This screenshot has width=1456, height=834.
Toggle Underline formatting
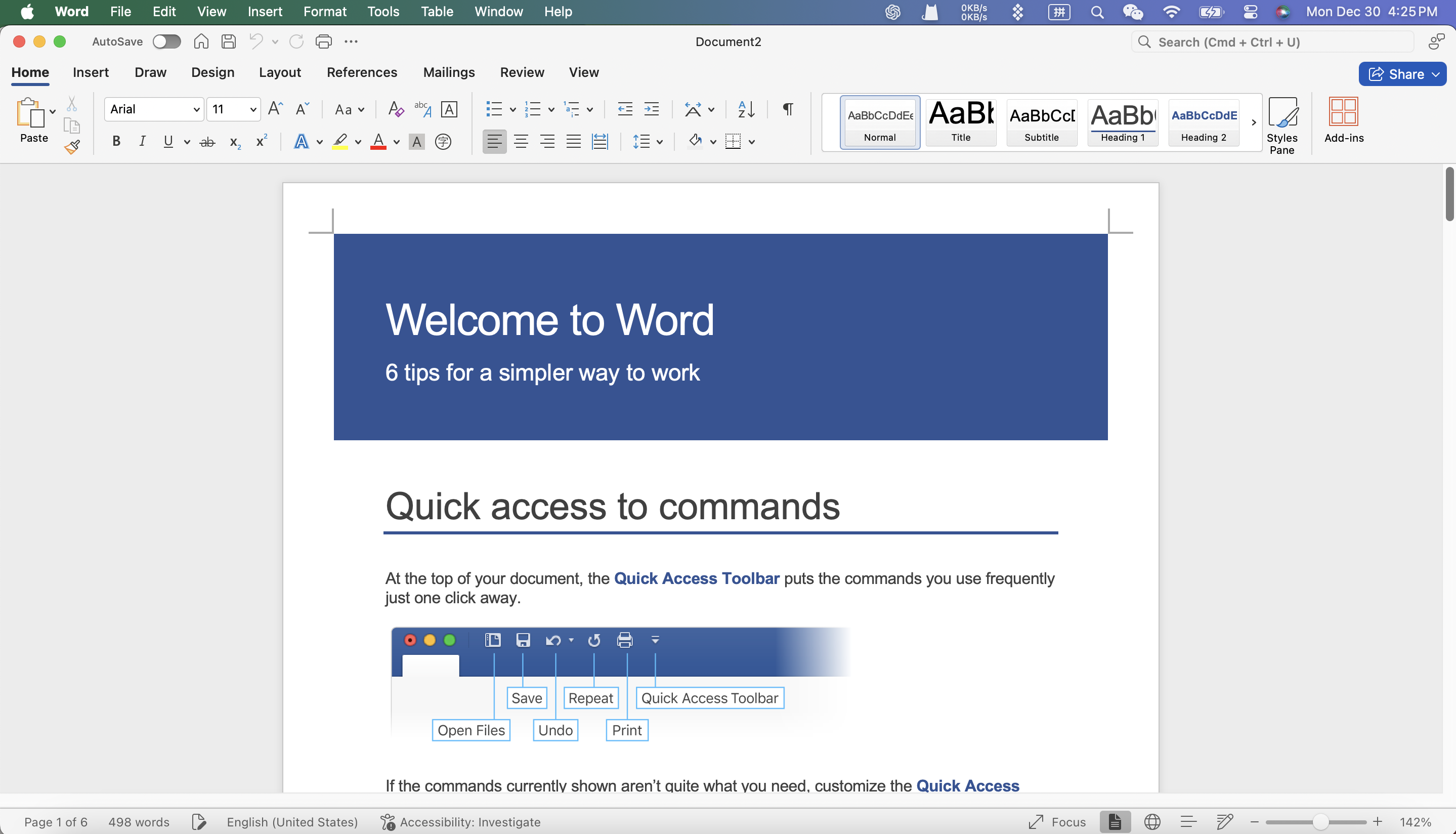pyautogui.click(x=168, y=142)
